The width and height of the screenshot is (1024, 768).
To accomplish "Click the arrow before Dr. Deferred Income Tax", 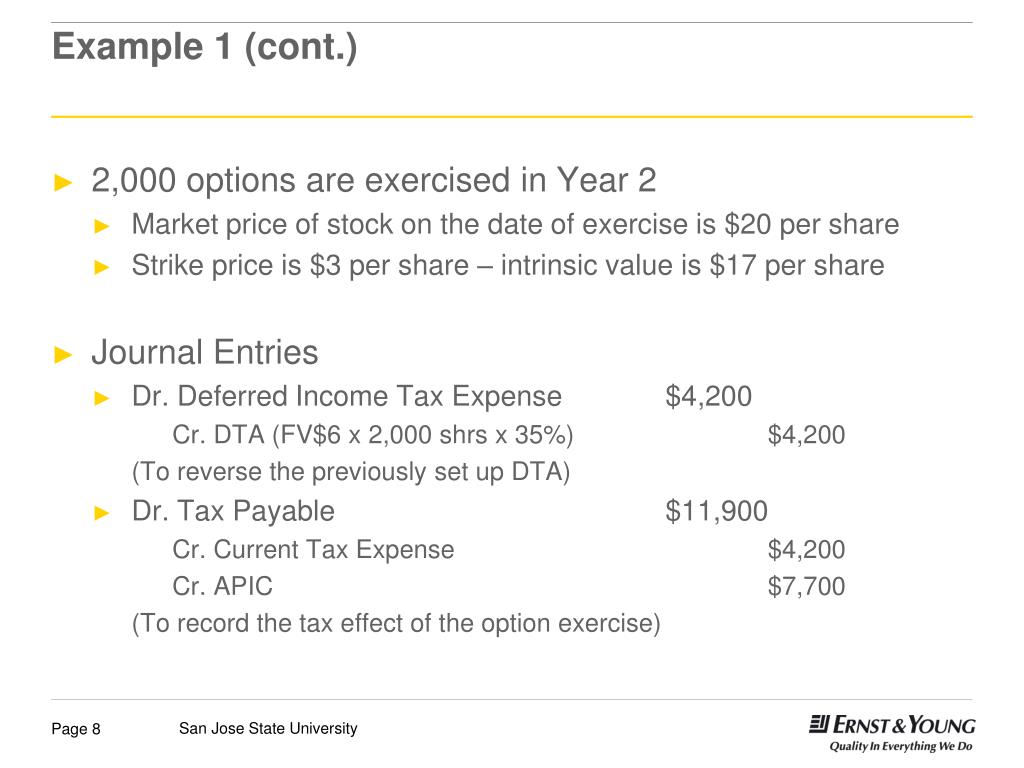I will click(102, 398).
